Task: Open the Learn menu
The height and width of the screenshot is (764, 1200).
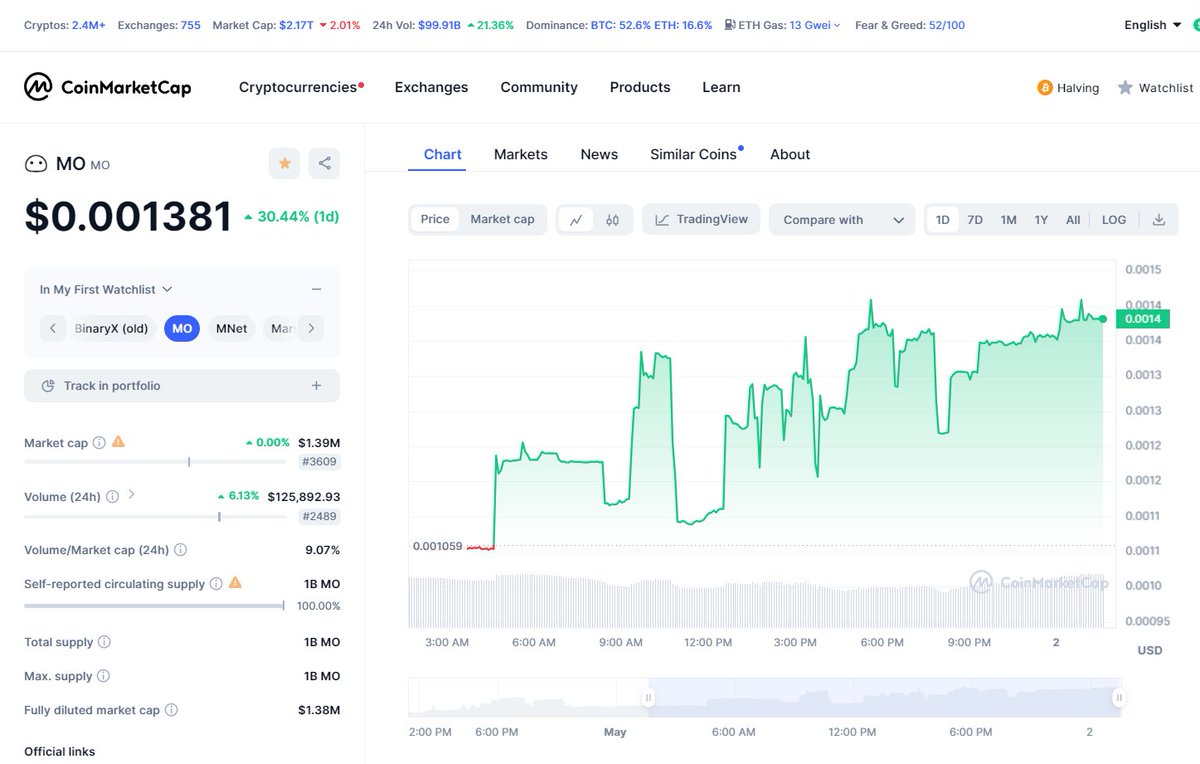Action: click(x=721, y=87)
